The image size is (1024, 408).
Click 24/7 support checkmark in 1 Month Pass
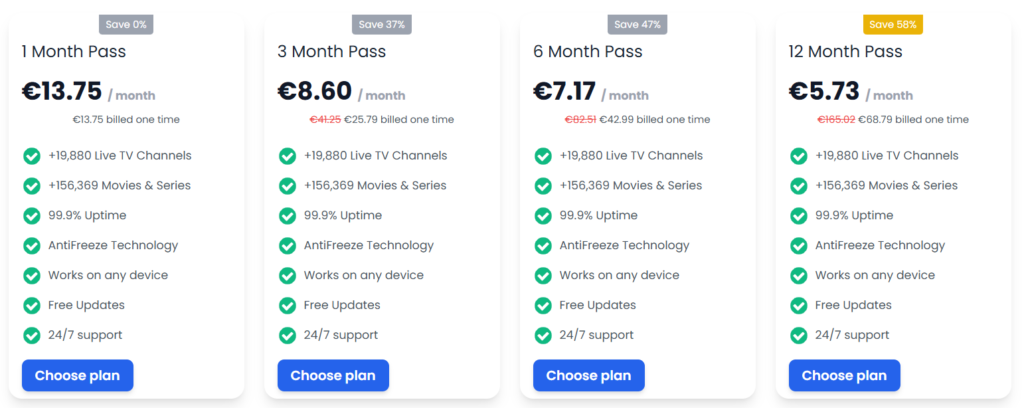pos(31,336)
